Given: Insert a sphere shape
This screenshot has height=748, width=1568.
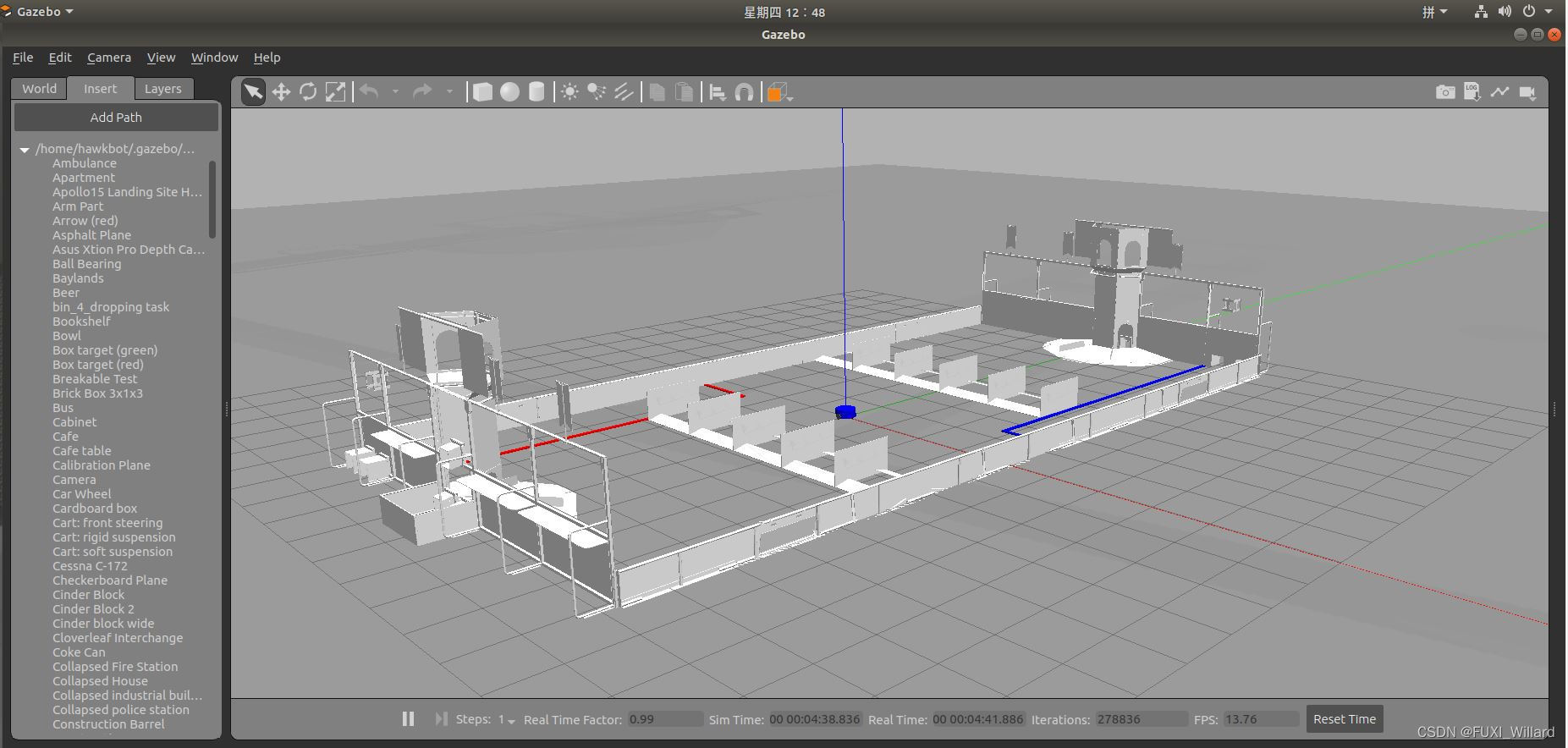Looking at the screenshot, I should click(x=509, y=92).
